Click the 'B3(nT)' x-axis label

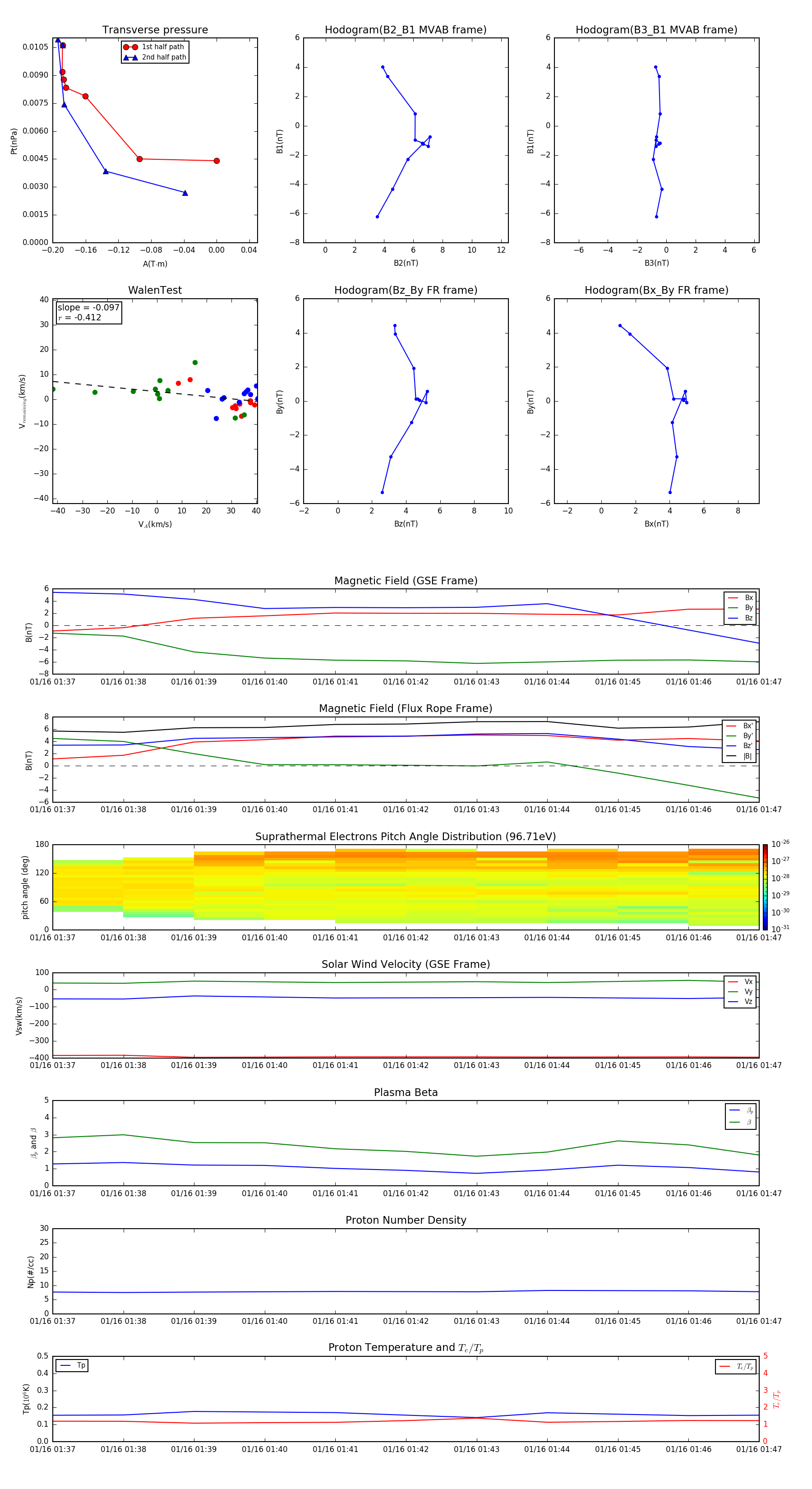click(656, 263)
